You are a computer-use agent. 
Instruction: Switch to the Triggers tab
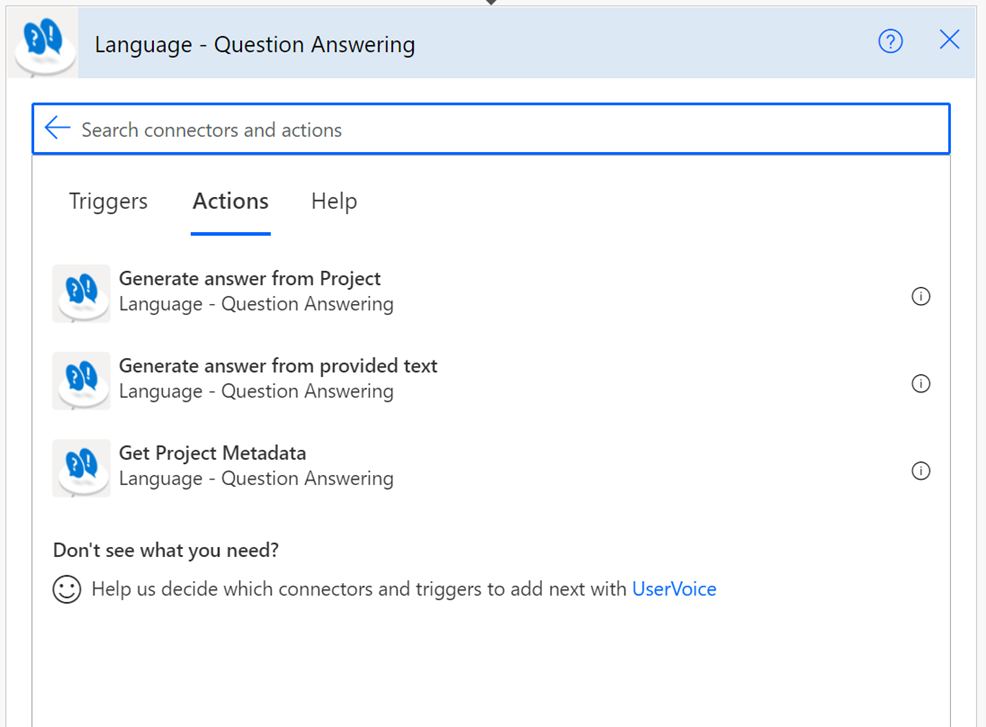click(x=108, y=201)
